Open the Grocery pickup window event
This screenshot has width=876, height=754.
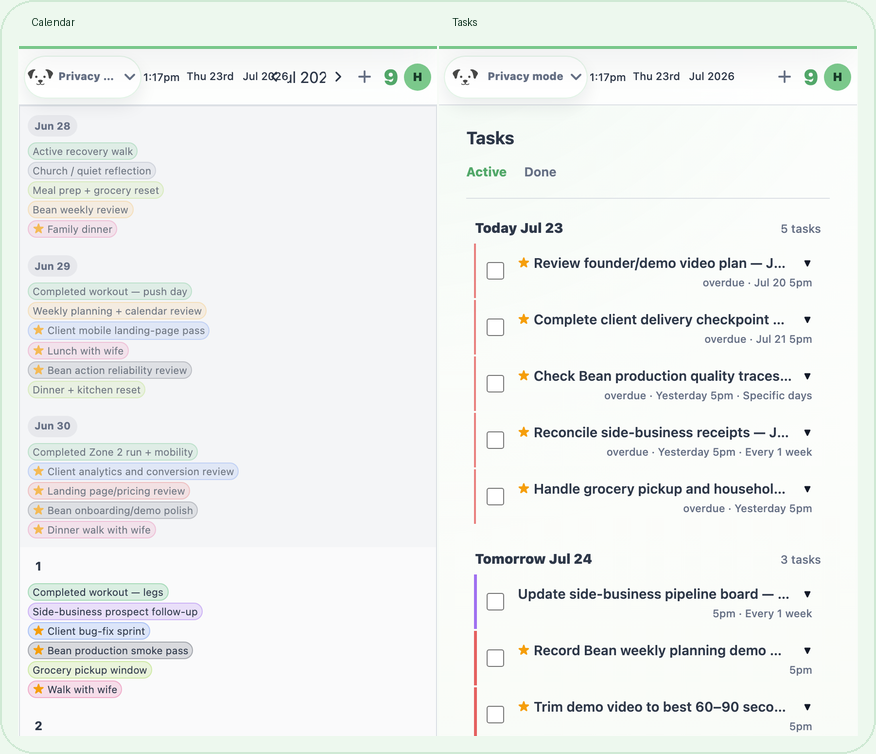90,670
